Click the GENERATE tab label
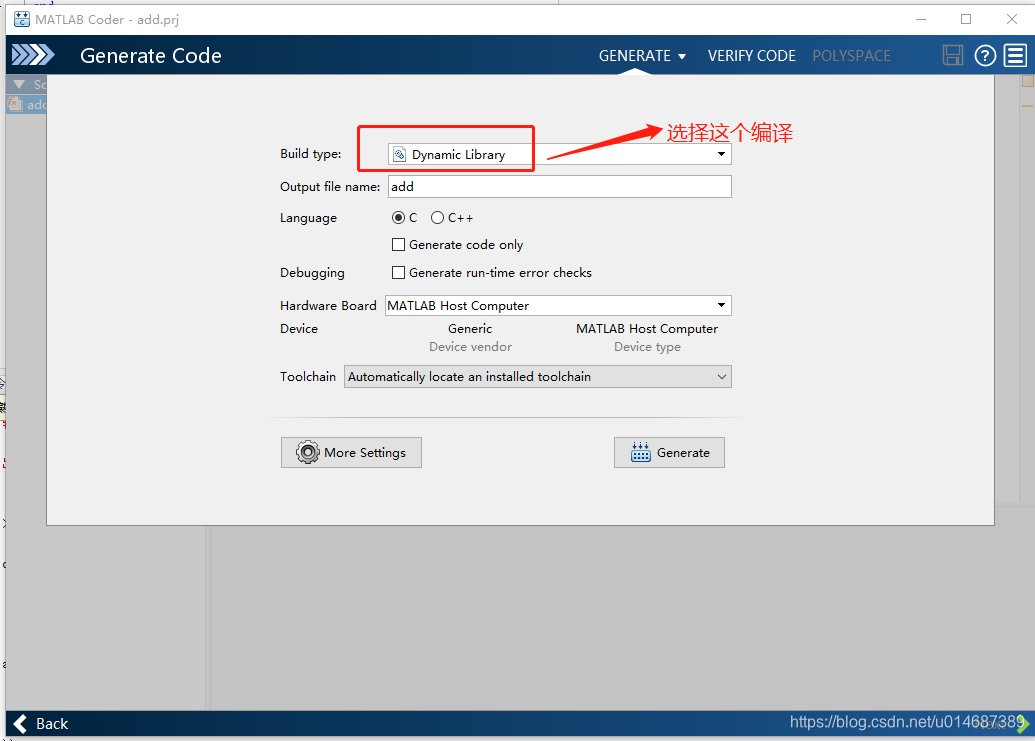 coord(634,56)
